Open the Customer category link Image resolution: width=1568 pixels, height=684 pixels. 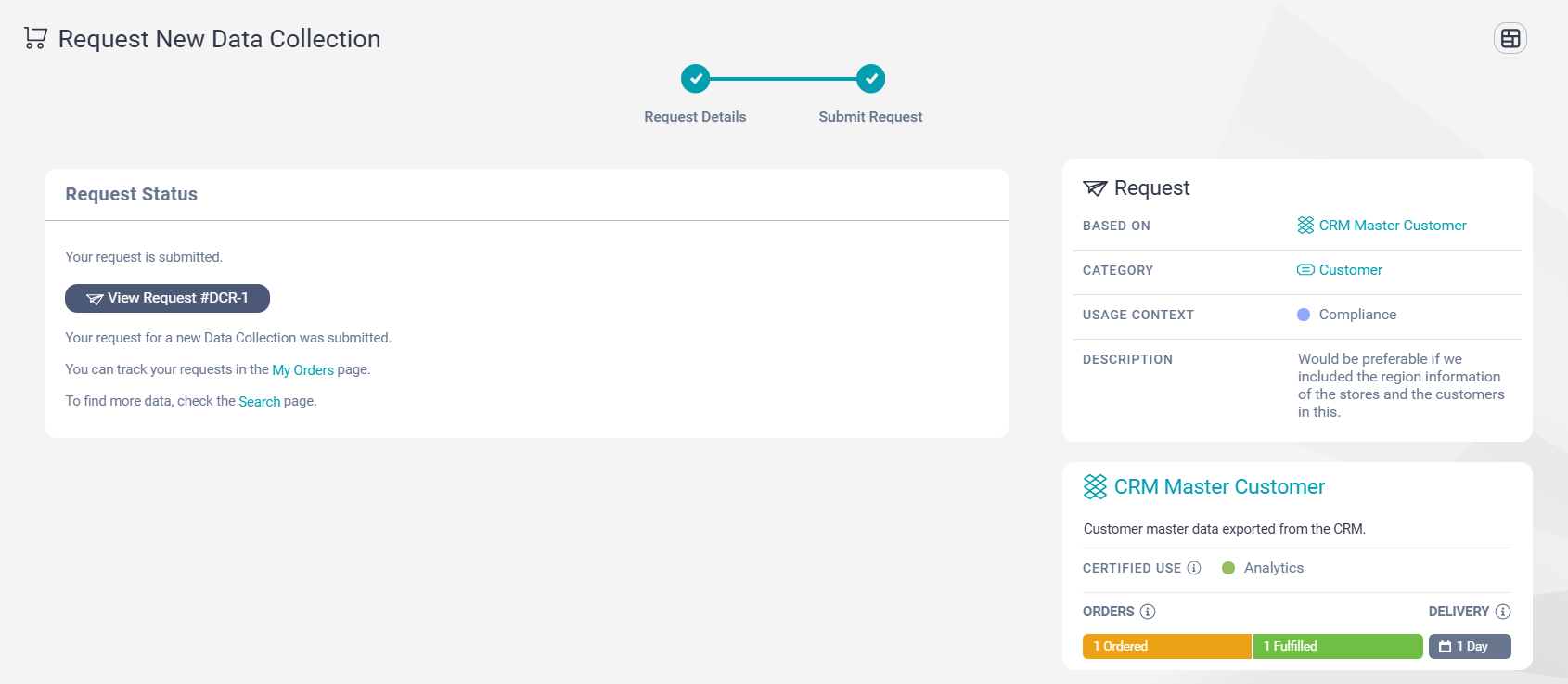tap(1351, 270)
